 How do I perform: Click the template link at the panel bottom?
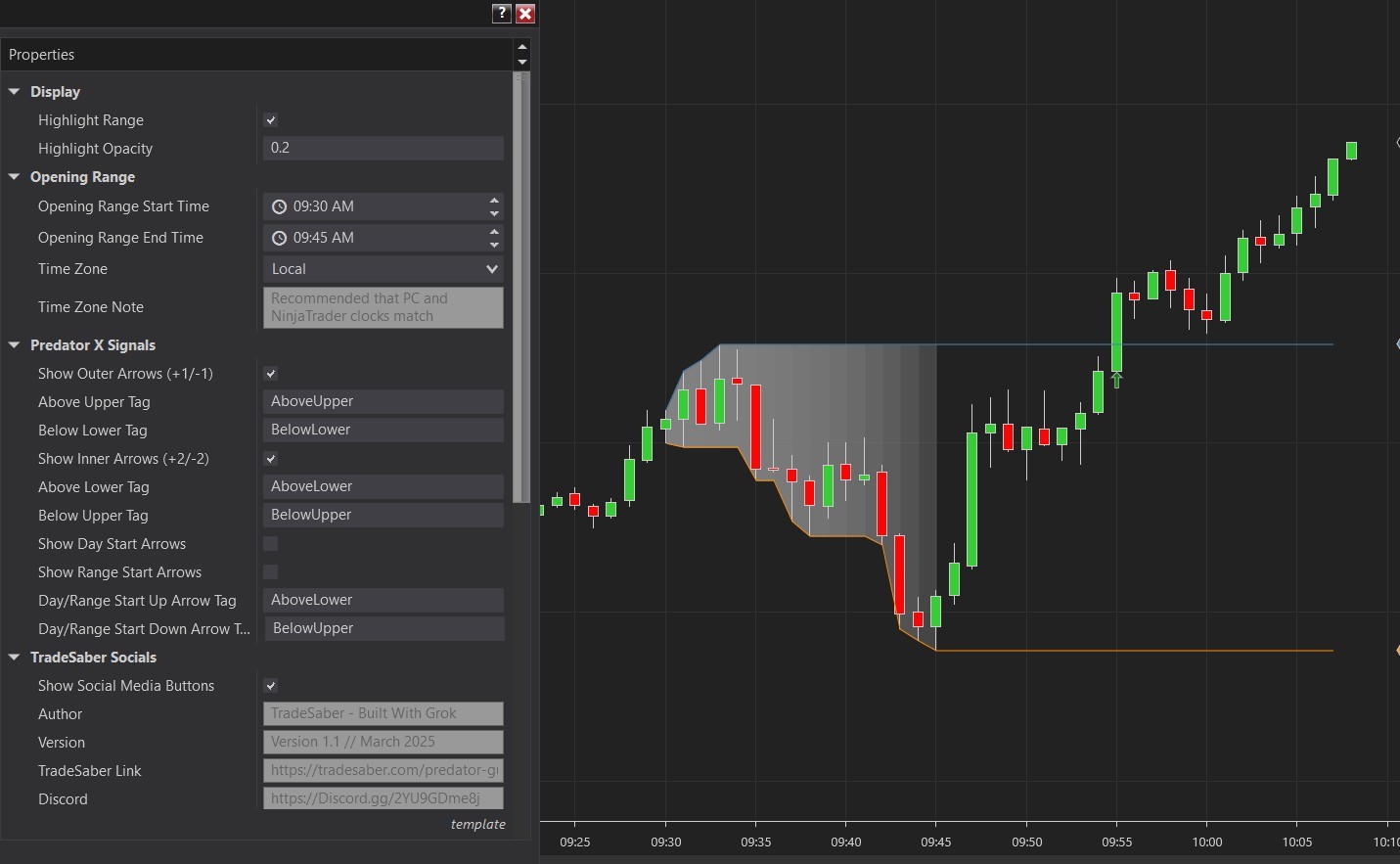pyautogui.click(x=477, y=824)
